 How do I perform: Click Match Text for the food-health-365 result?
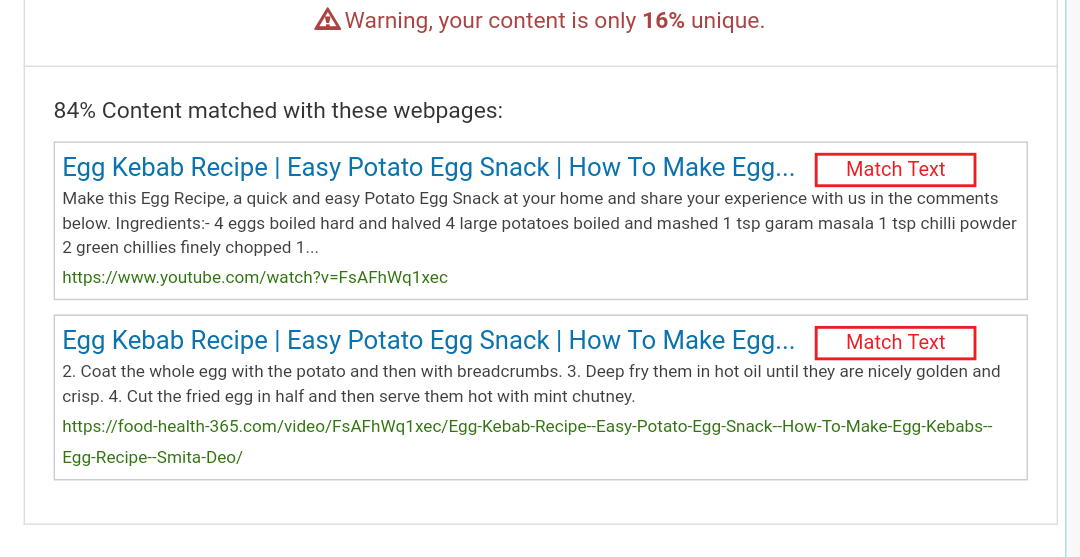(x=895, y=342)
